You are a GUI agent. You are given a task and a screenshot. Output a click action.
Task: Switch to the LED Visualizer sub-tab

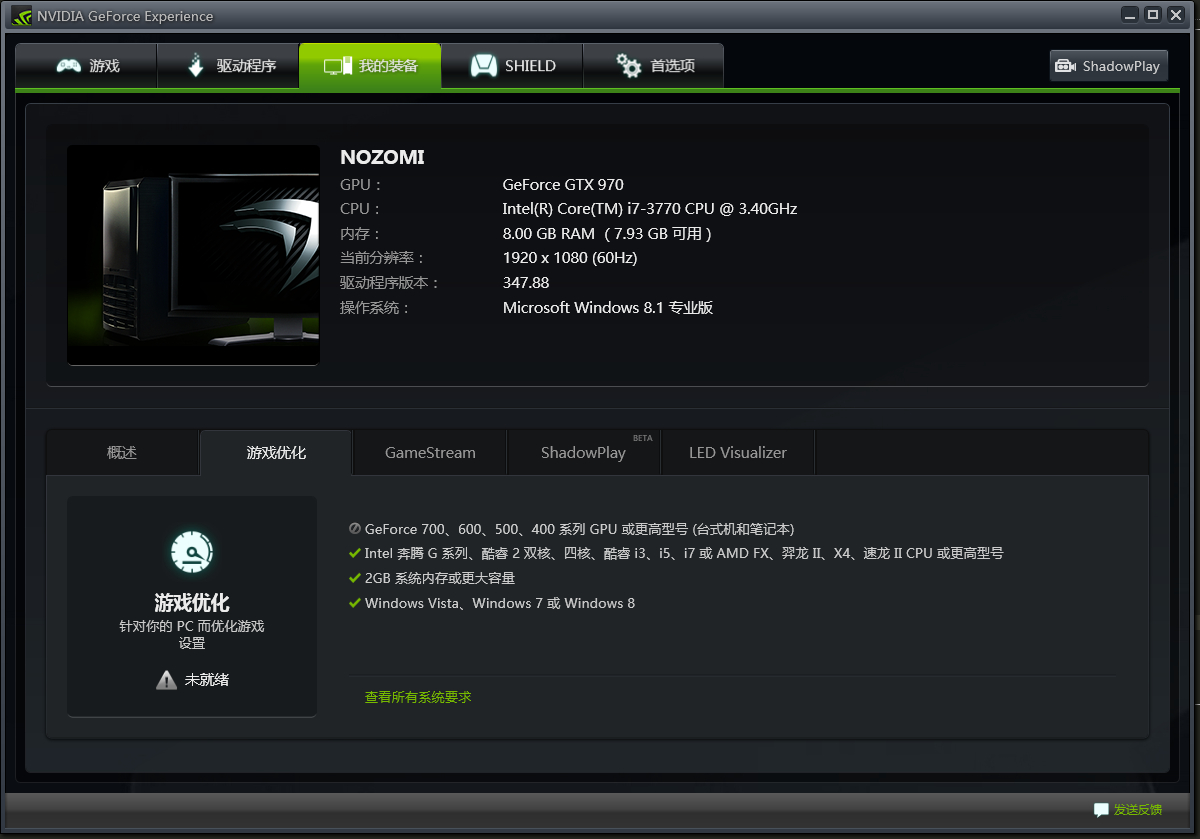(x=738, y=452)
